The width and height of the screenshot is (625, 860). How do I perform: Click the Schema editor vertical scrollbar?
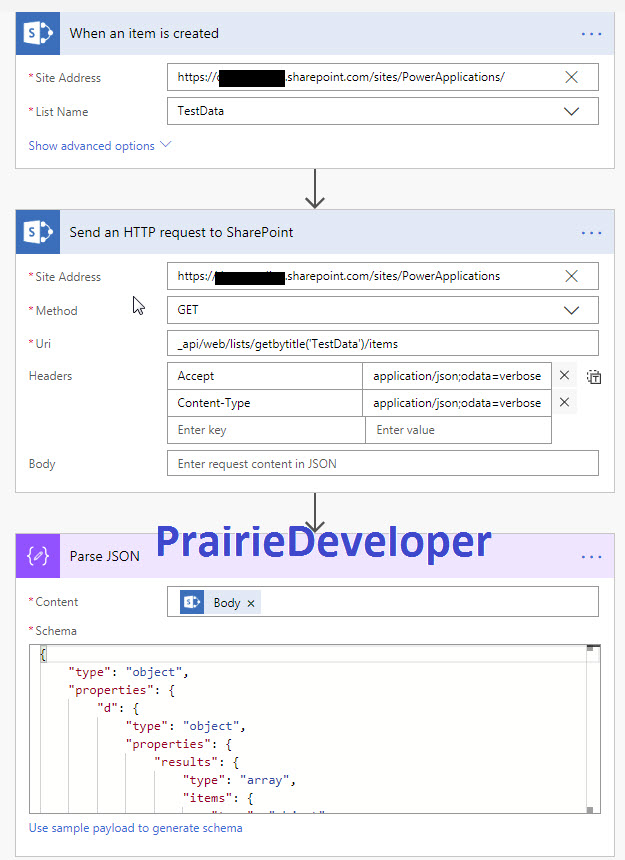click(590, 729)
